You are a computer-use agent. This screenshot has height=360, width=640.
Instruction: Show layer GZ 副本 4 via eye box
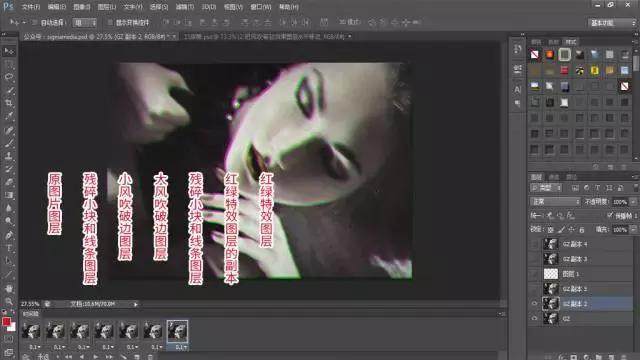[534, 244]
